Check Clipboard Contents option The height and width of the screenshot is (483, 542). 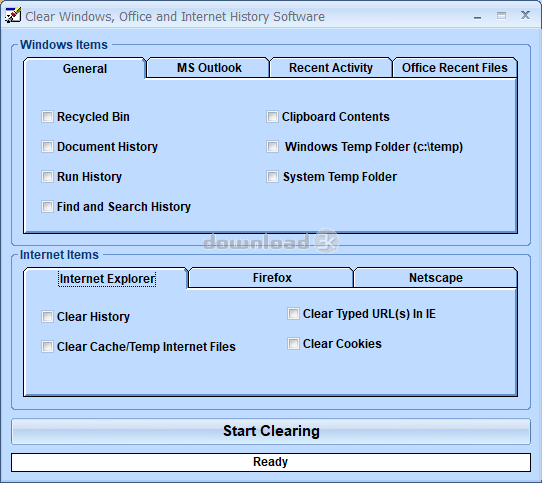tap(272, 117)
